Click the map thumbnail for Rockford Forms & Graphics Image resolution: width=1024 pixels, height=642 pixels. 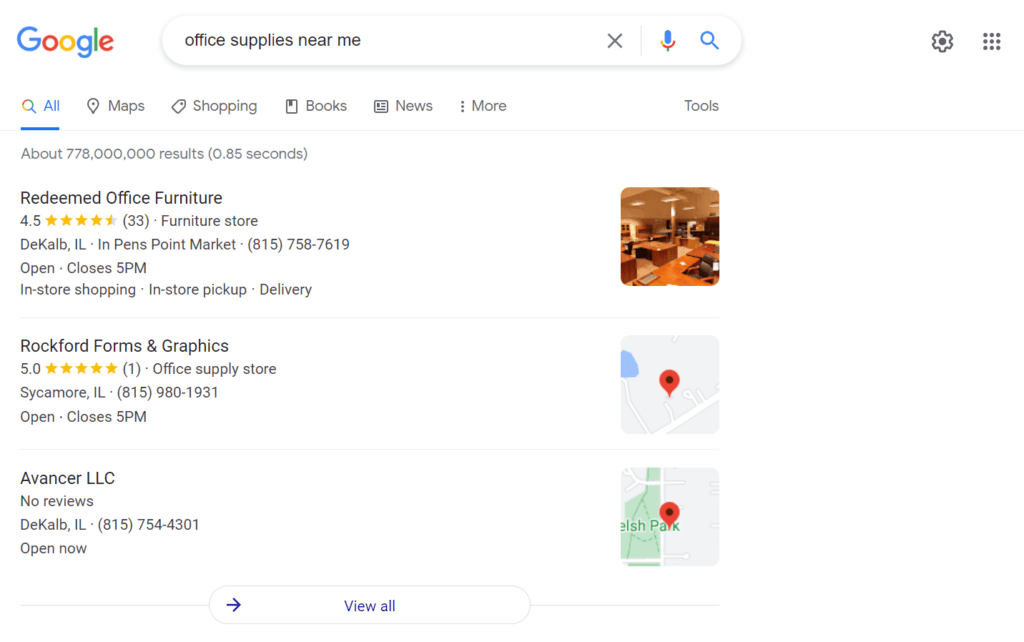coord(669,384)
